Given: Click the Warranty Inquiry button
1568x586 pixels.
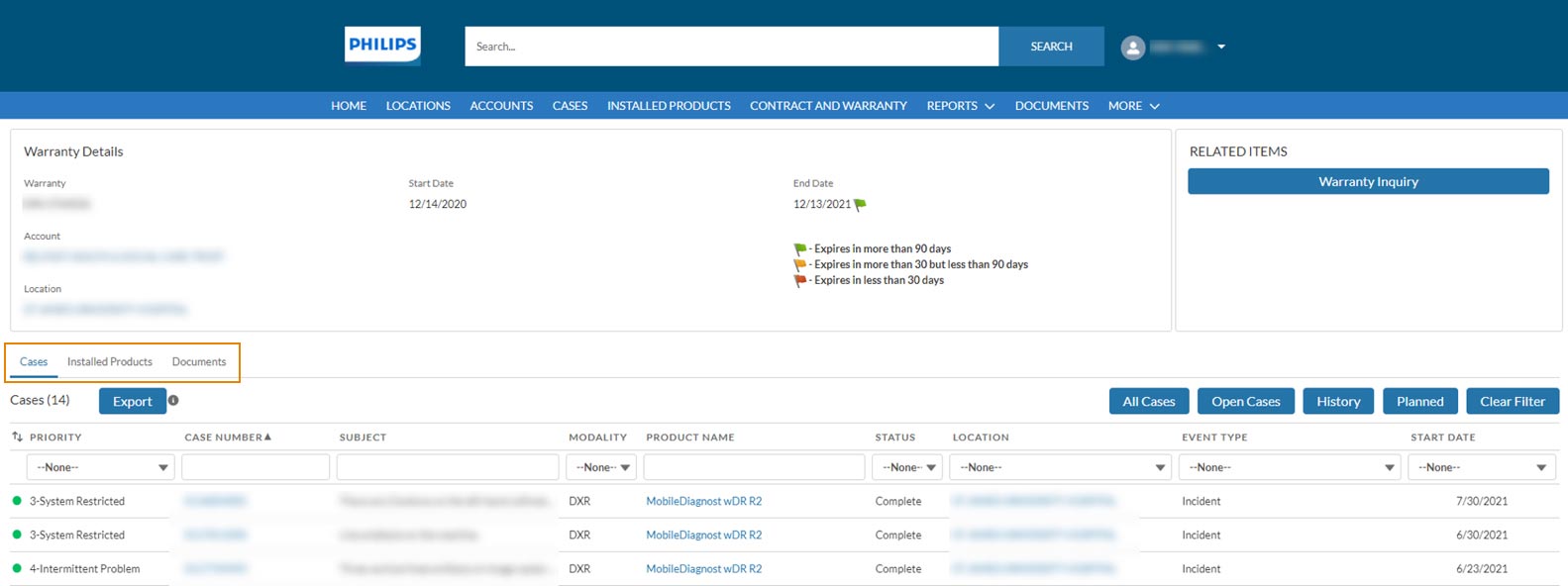Looking at the screenshot, I should tap(1368, 181).
